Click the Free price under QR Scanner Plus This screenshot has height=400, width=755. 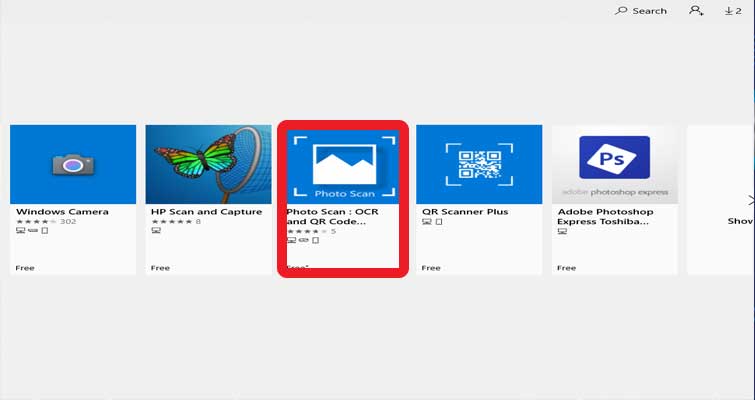tap(431, 268)
